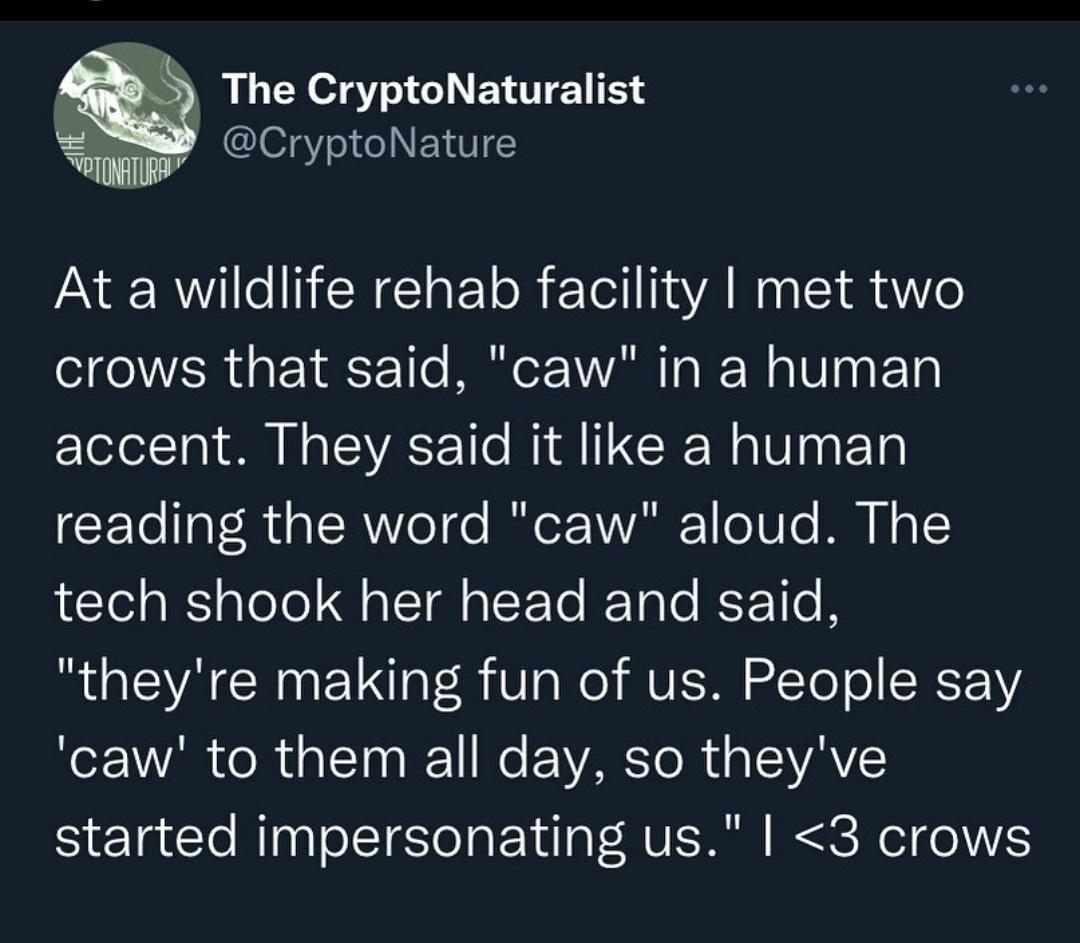Image resolution: width=1080 pixels, height=943 pixels.
Task: Visit the @CryptoNature handle link
Action: [x=369, y=144]
